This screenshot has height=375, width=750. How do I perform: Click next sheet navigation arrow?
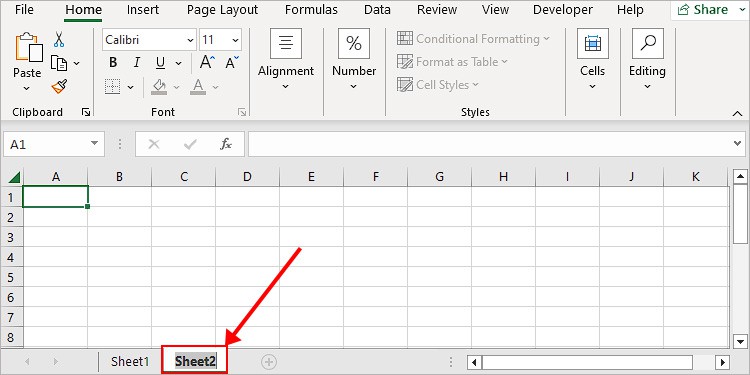[x=55, y=362]
